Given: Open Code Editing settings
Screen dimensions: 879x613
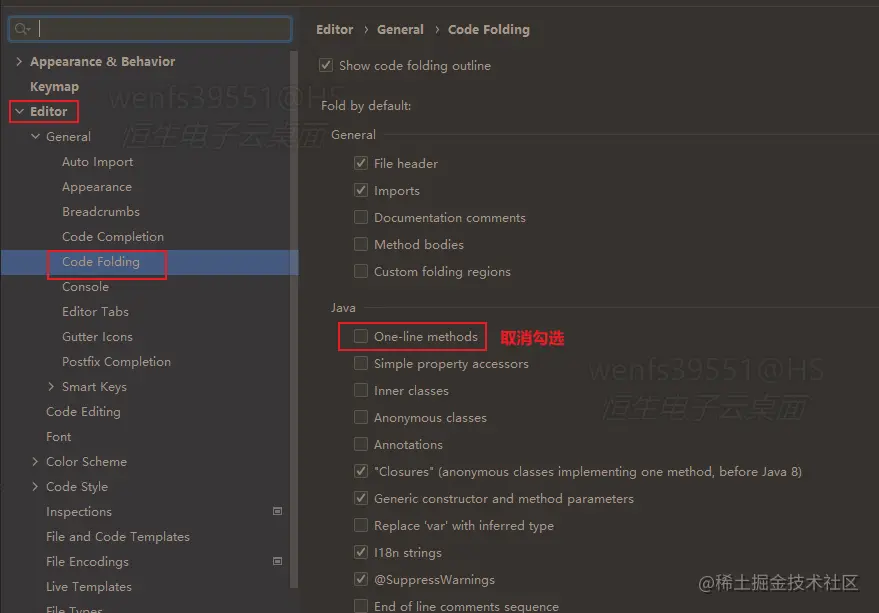Looking at the screenshot, I should pos(83,412).
